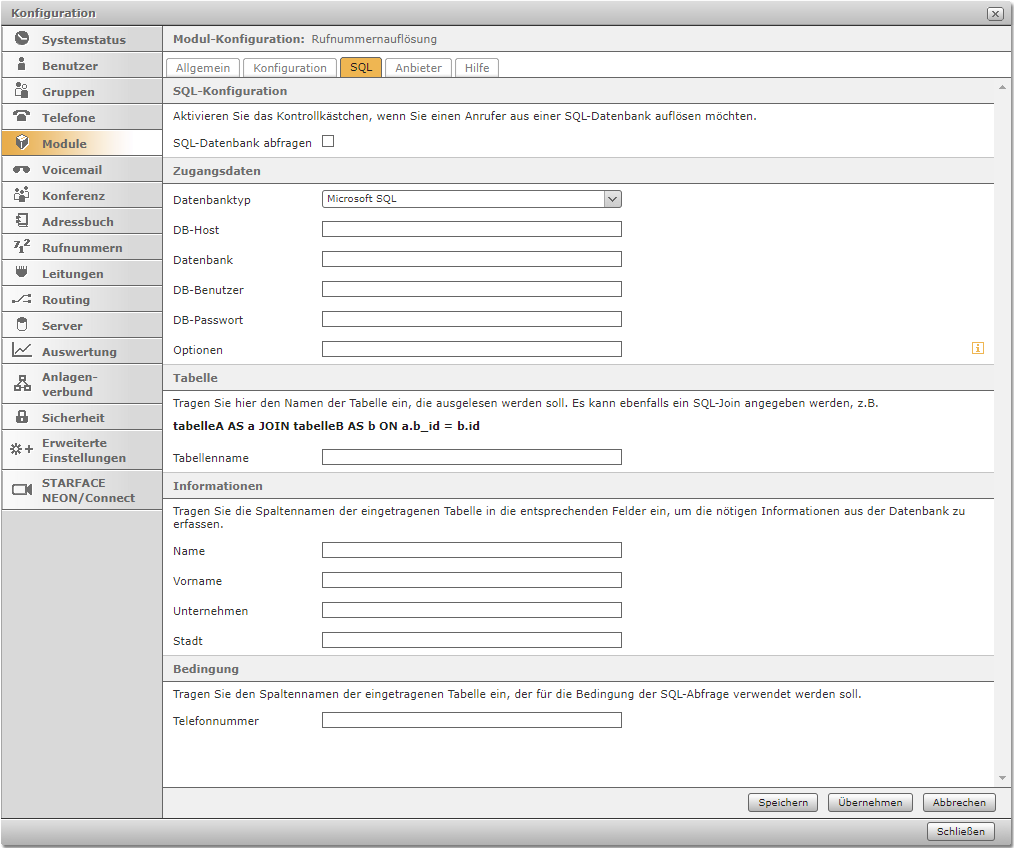Cancel changes with Abbrechen button
The image size is (1014, 848).
959,802
